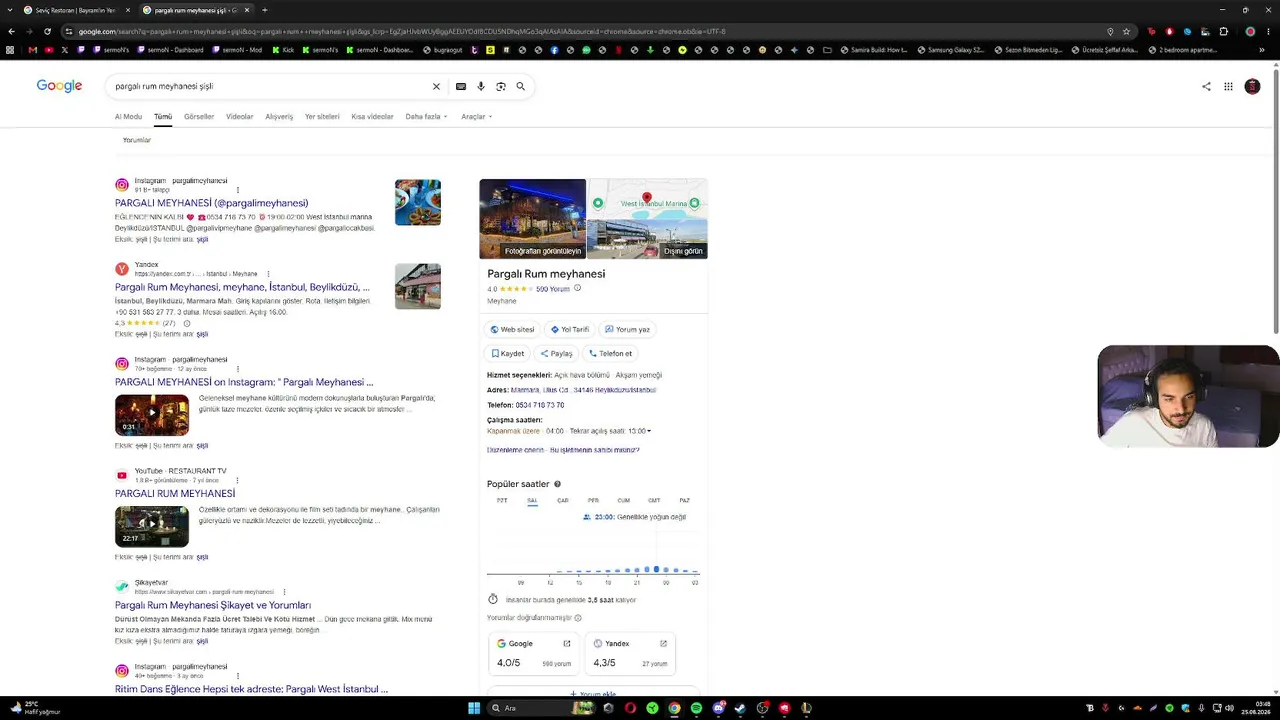
Task: Click the Google search input field
Action: pyautogui.click(x=270, y=87)
